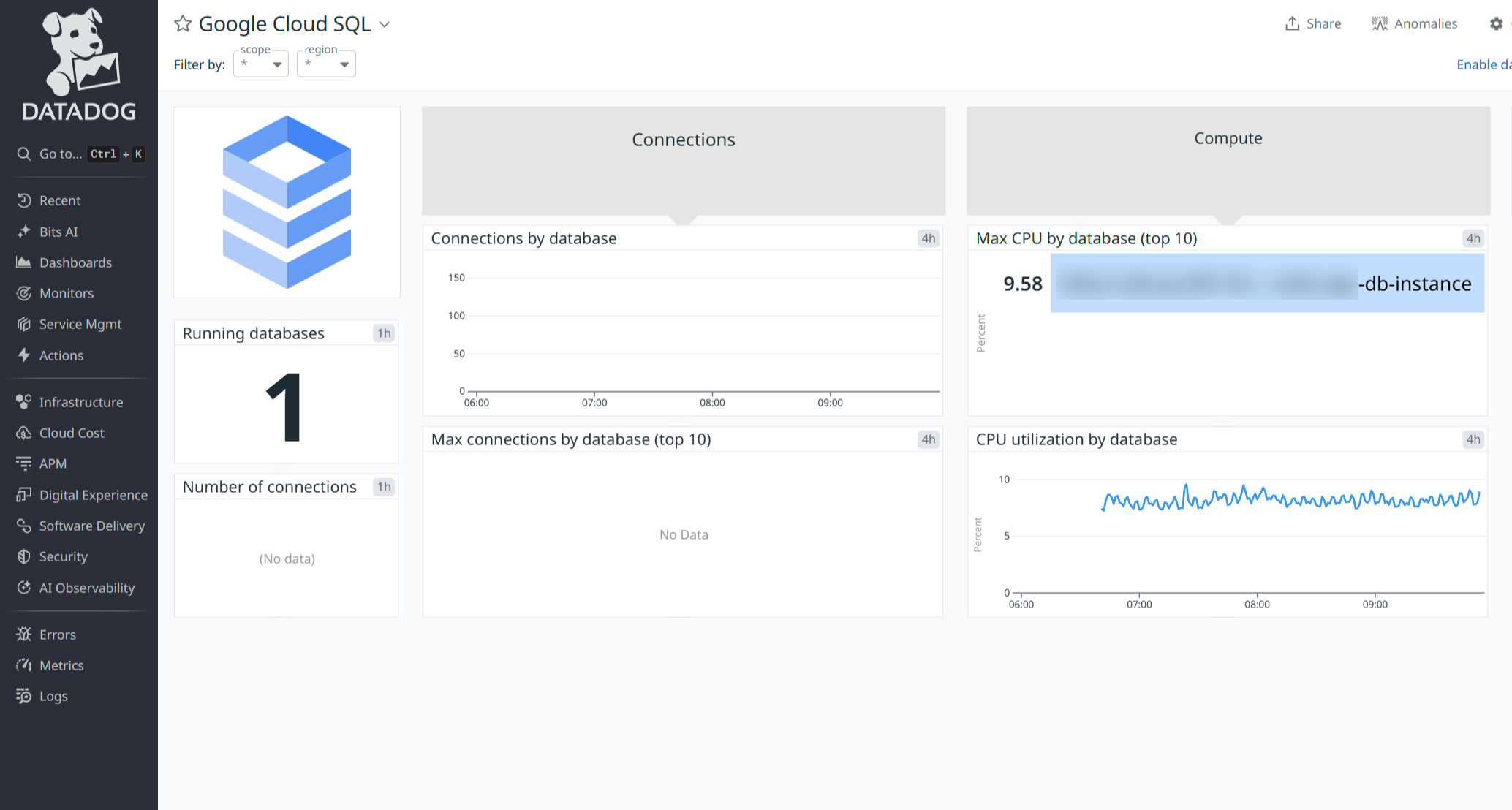1512x810 pixels.
Task: Open the settings gear icon
Action: [x=1496, y=23]
